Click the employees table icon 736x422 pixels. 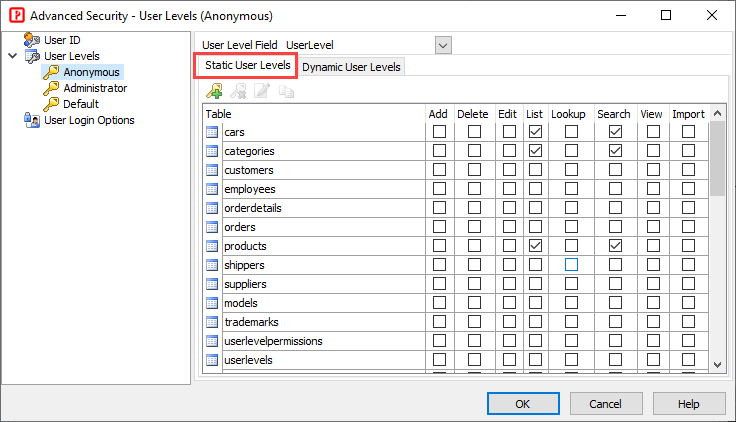(x=212, y=189)
